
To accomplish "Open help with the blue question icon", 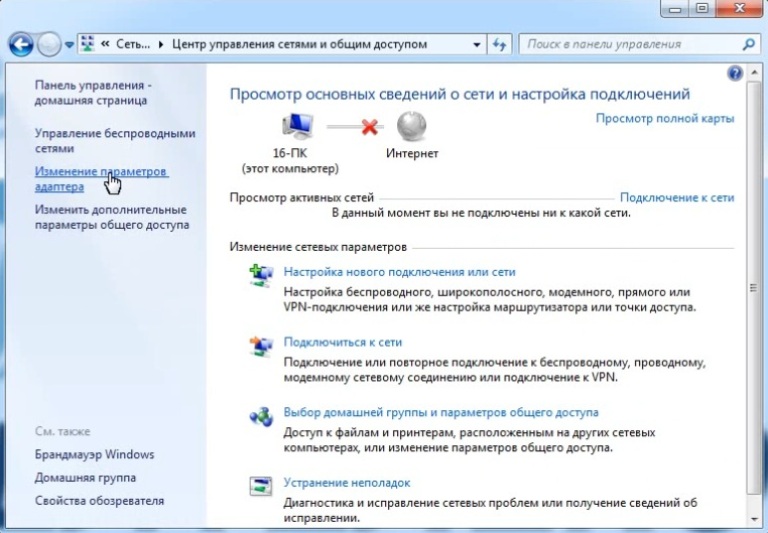I will coord(735,73).
